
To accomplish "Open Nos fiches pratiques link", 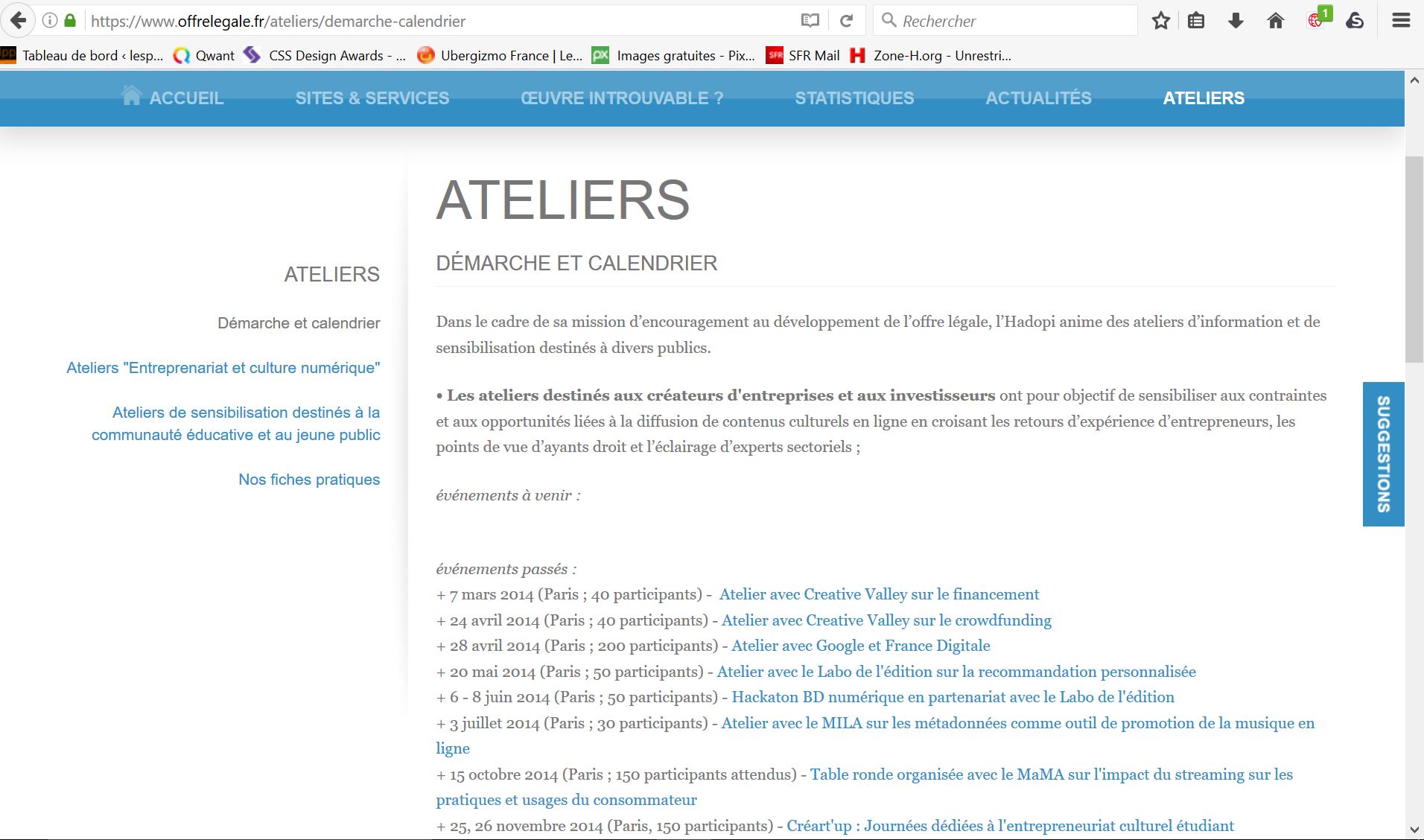I will click(309, 480).
